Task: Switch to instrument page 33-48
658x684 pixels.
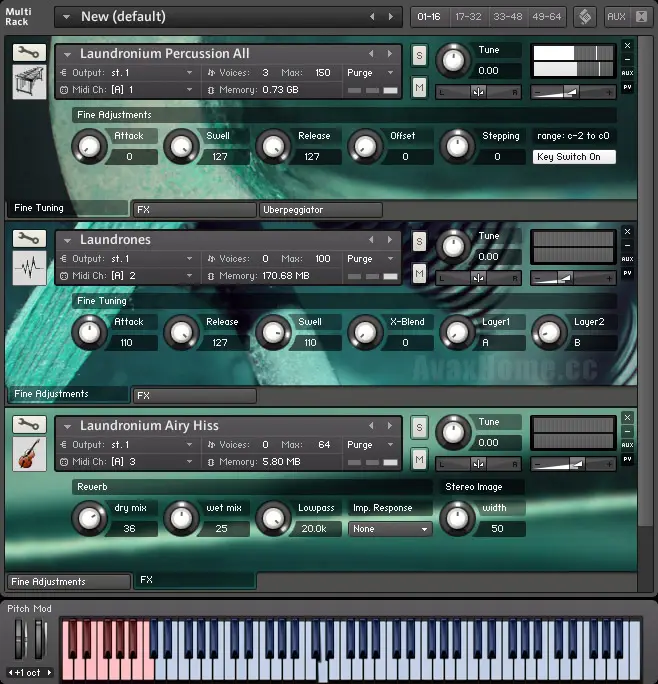Action: [507, 17]
